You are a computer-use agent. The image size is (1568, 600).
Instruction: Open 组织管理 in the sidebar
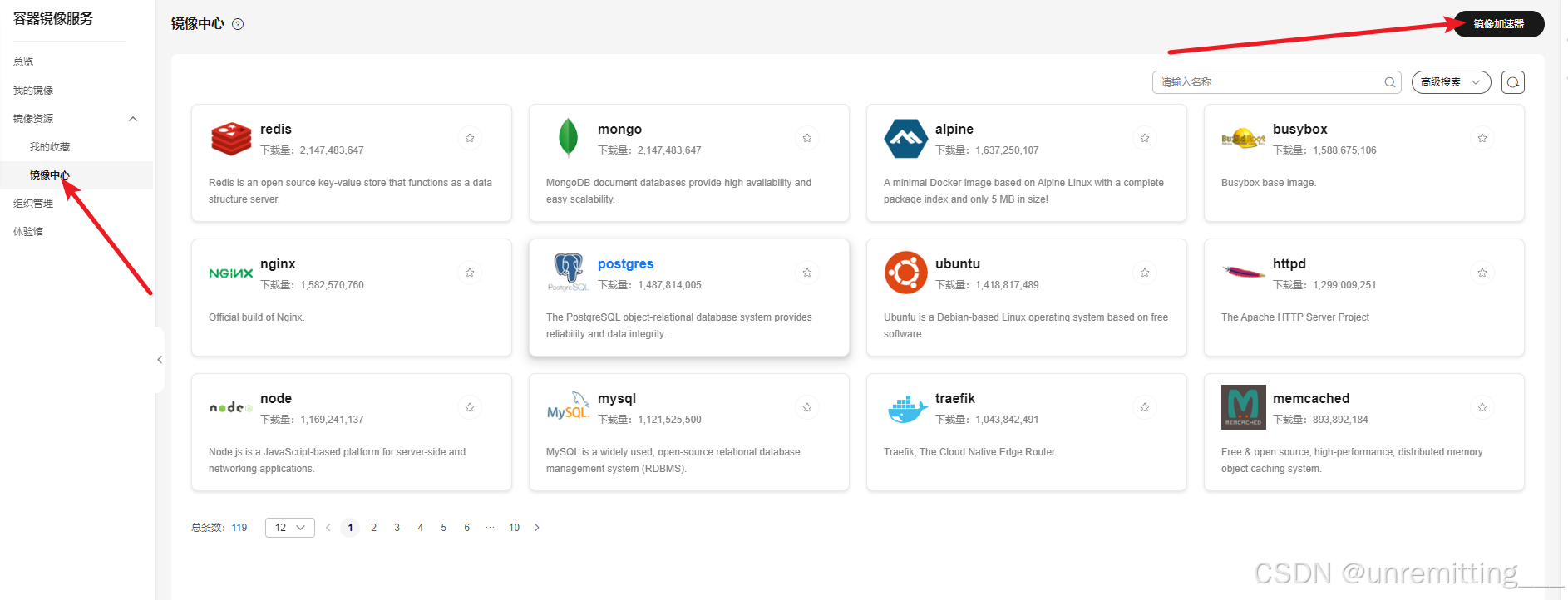(x=33, y=204)
